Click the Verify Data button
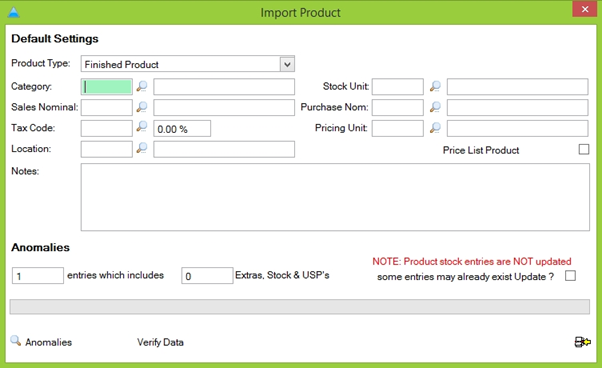The height and width of the screenshot is (368, 602). [160, 342]
